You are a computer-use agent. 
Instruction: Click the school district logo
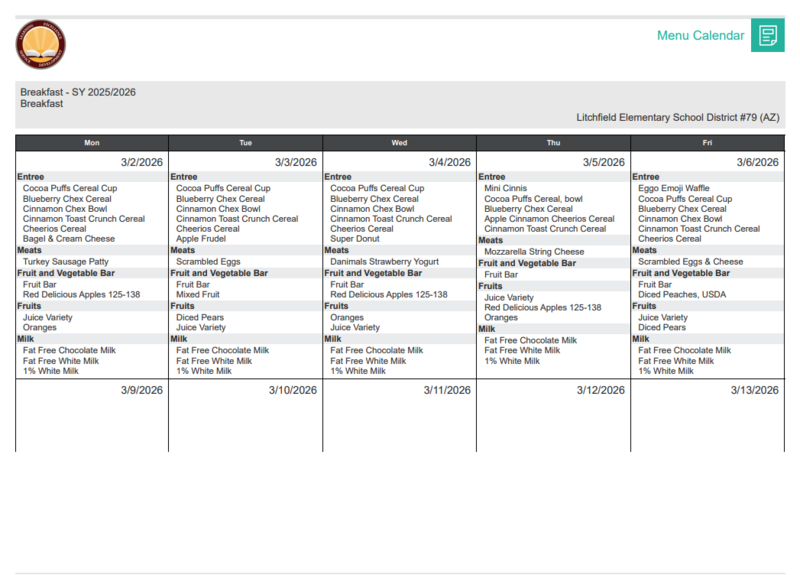point(41,45)
